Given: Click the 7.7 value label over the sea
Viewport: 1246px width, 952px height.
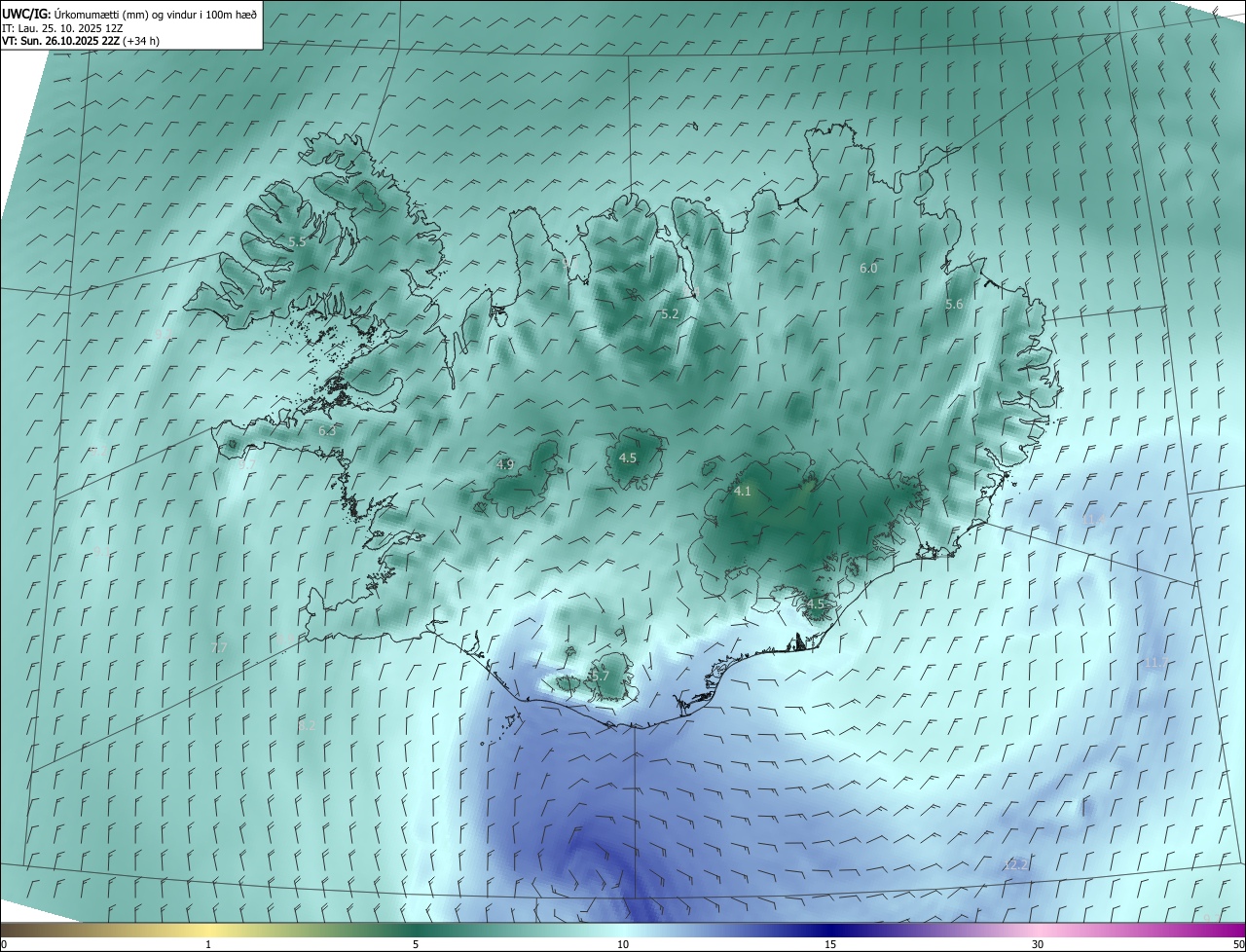Looking at the screenshot, I should click(x=218, y=647).
